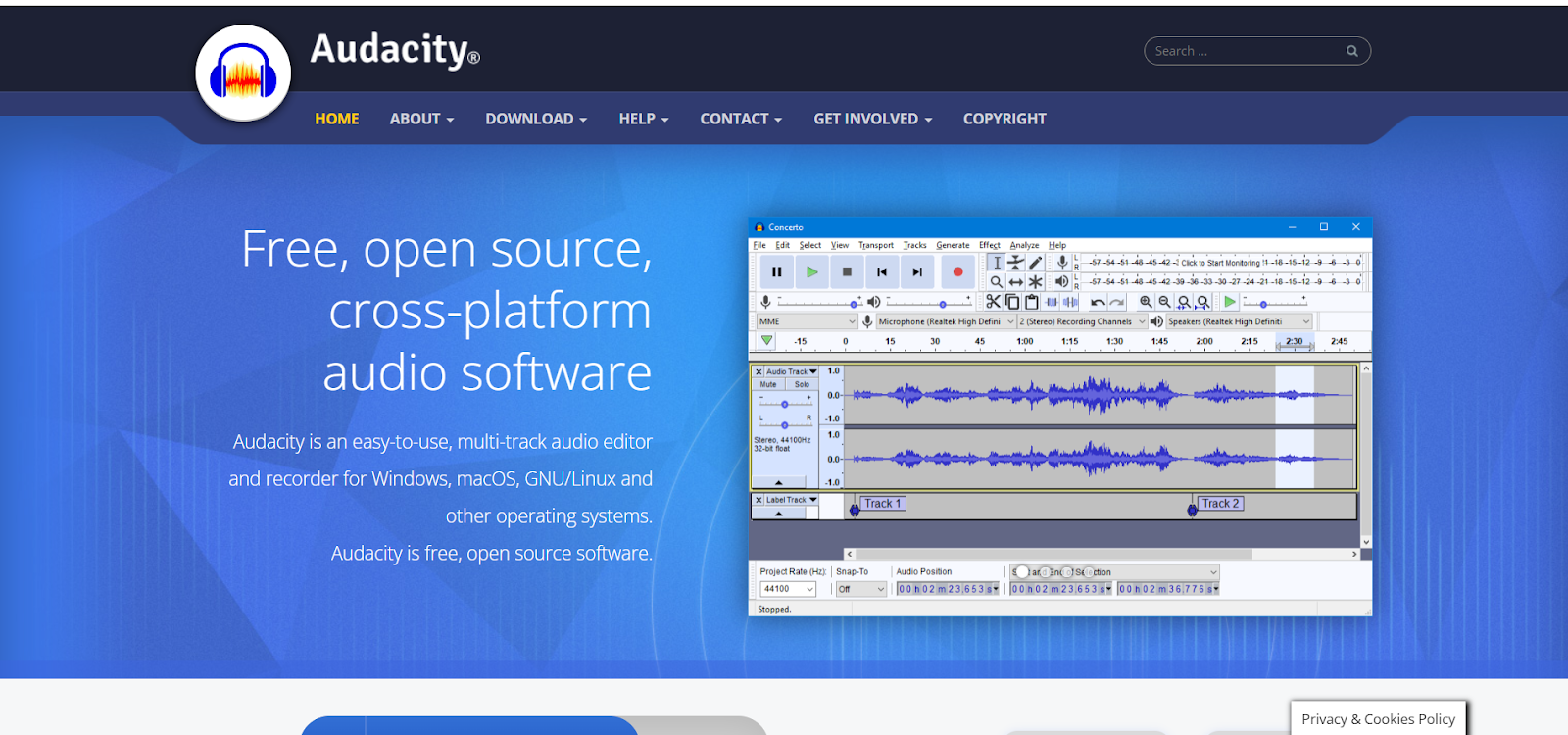Focus the website Search input field
Viewport: 1568px width, 735px height.
[x=1257, y=51]
